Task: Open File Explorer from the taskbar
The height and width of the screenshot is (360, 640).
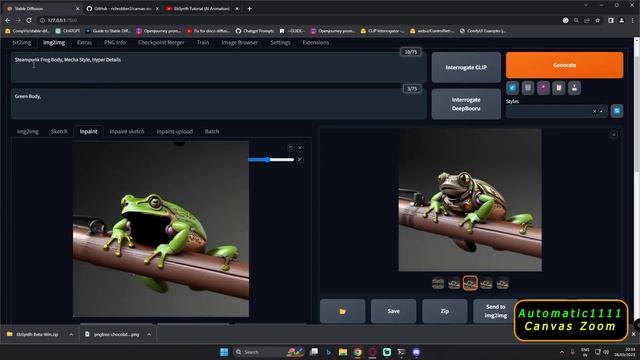Action: tap(343, 352)
